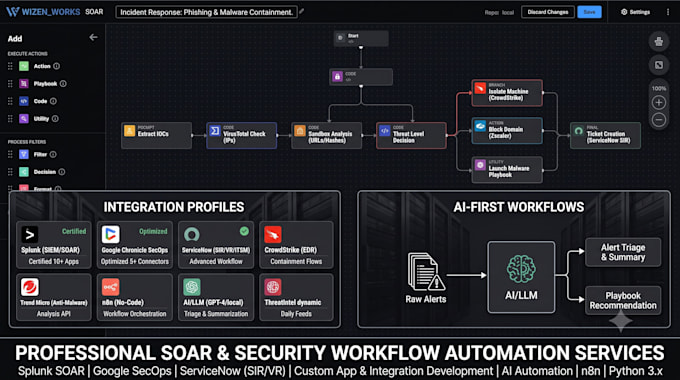Select the purple Utility block icon
680x380 pixels.
click(24, 118)
